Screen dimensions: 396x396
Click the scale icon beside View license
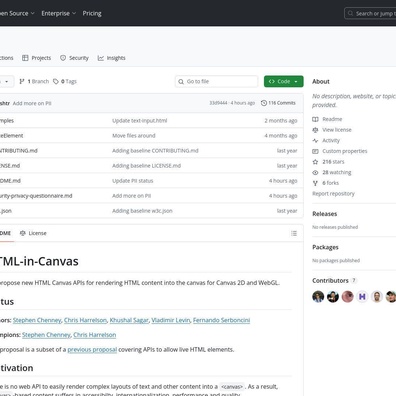pos(315,130)
